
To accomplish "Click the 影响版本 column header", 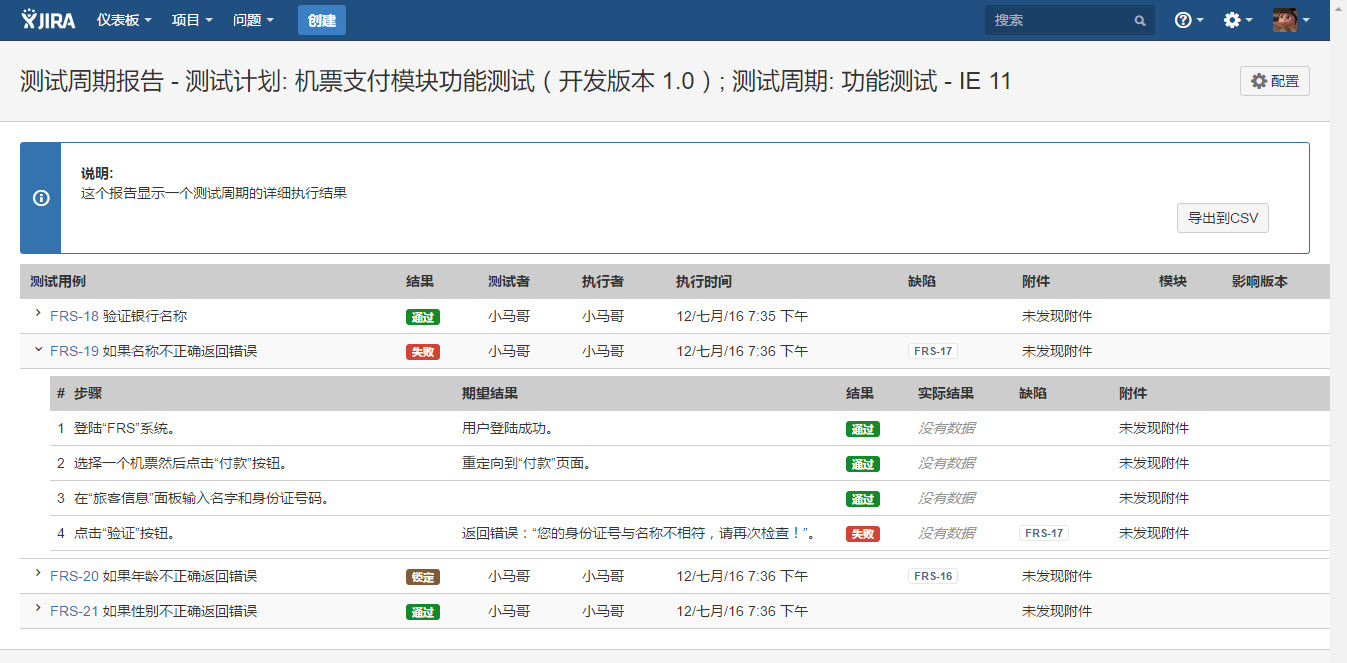I will click(x=1260, y=281).
